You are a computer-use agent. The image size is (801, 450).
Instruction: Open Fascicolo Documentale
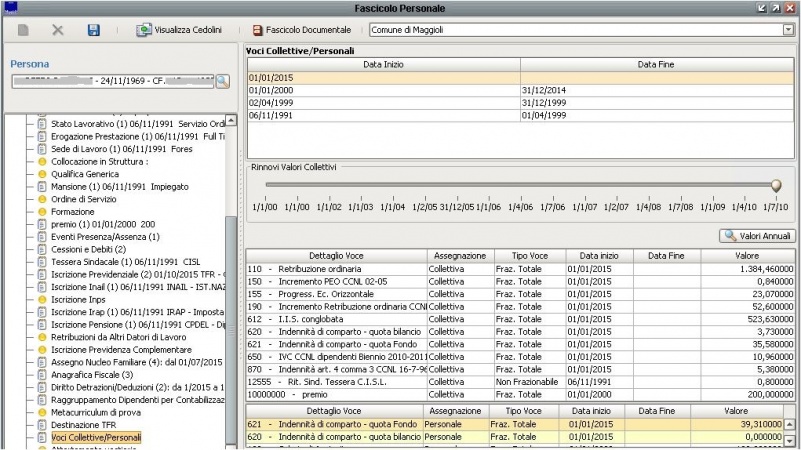click(302, 30)
